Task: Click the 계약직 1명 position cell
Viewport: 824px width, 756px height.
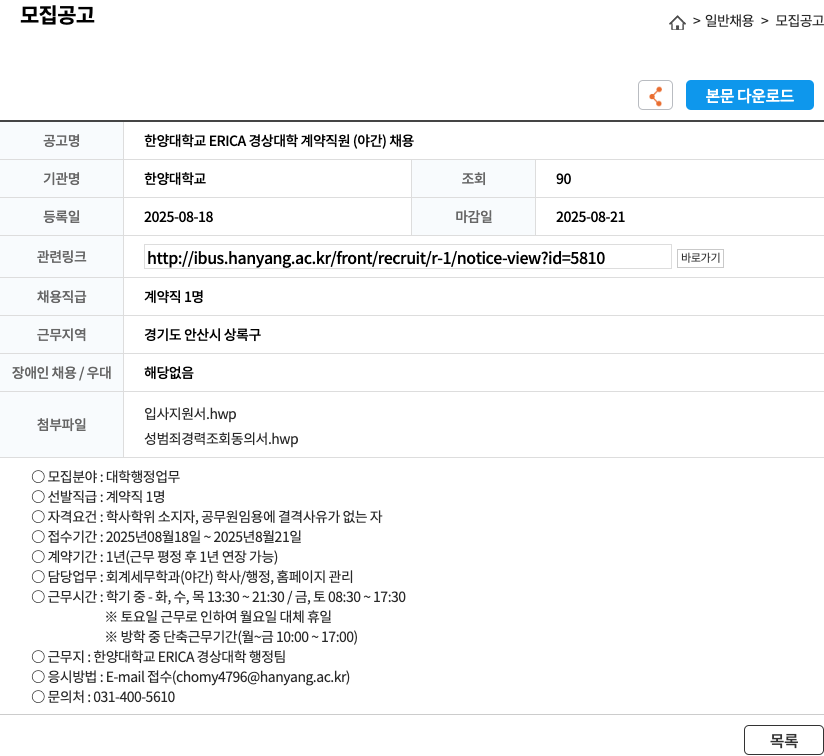Action: [174, 297]
